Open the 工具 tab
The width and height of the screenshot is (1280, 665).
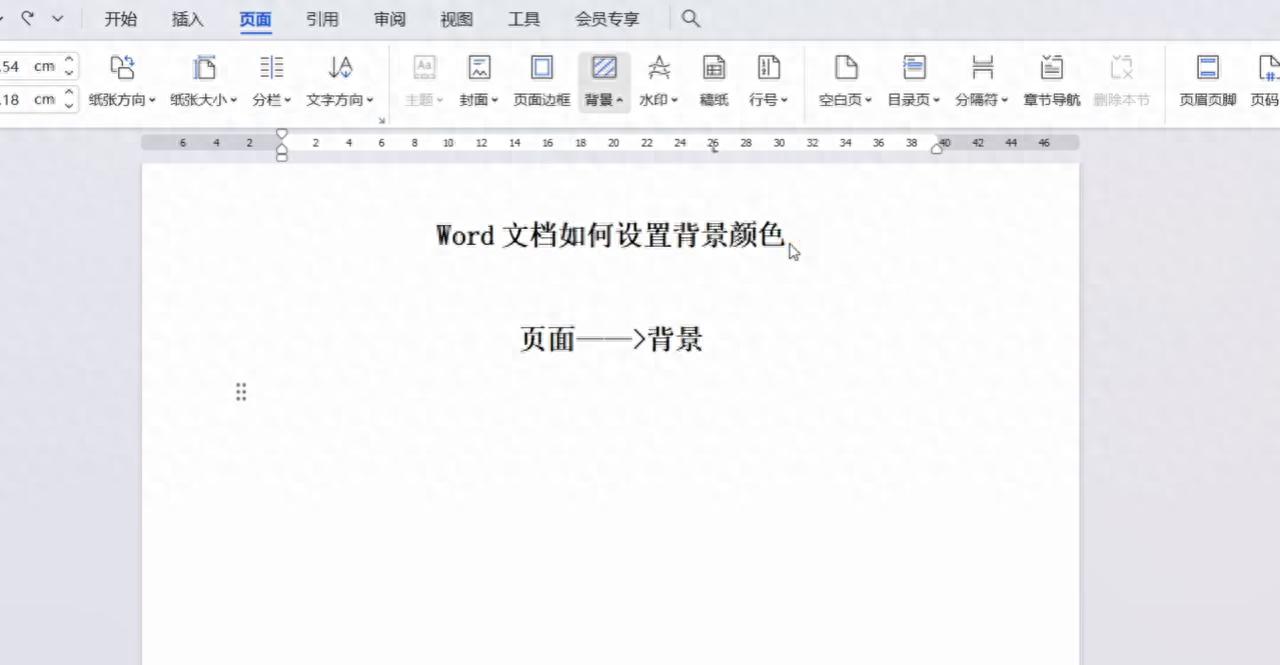tap(524, 19)
